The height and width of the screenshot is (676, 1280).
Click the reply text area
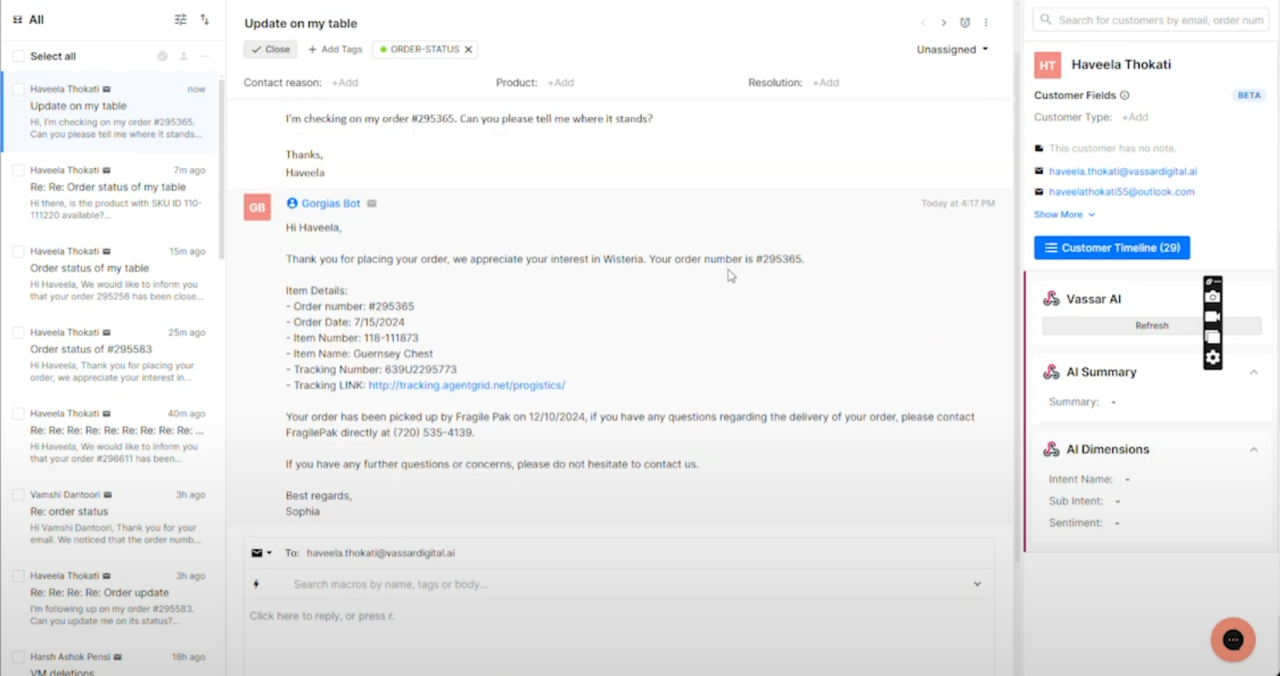pyautogui.click(x=619, y=637)
